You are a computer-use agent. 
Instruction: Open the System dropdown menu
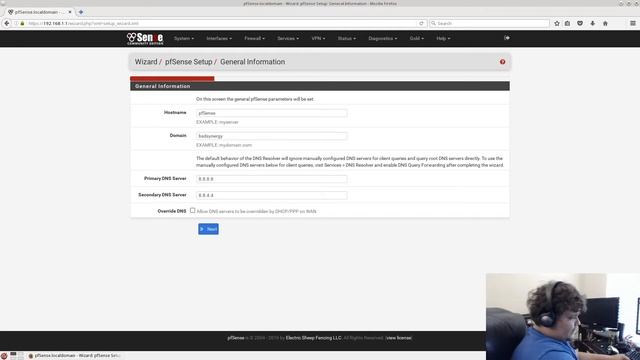click(184, 38)
